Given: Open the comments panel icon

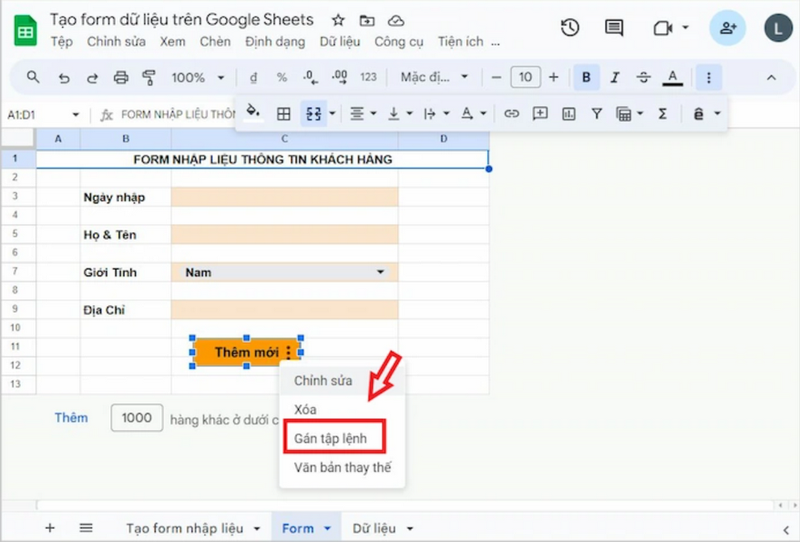Looking at the screenshot, I should click(615, 28).
